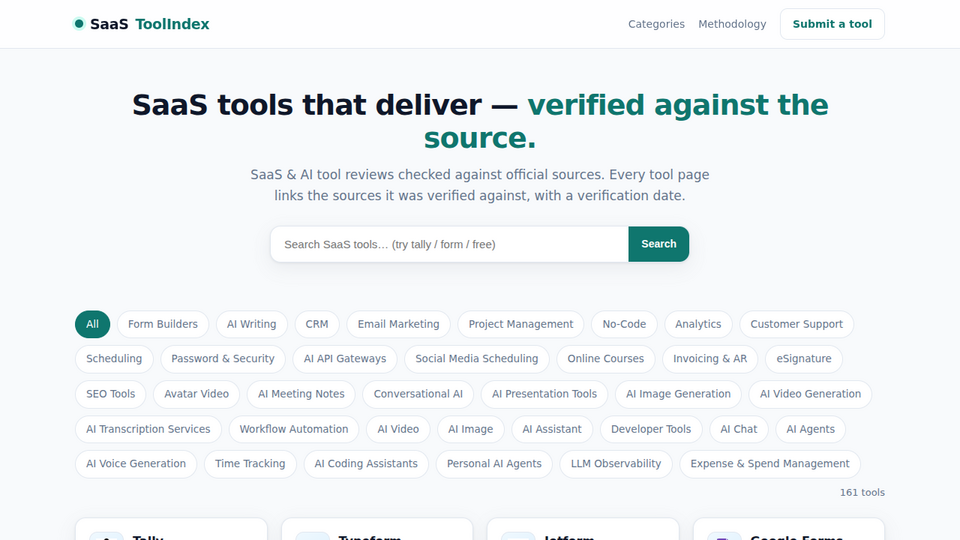Filter by Email Marketing
Screen dimensions: 960x540
(x=399, y=324)
